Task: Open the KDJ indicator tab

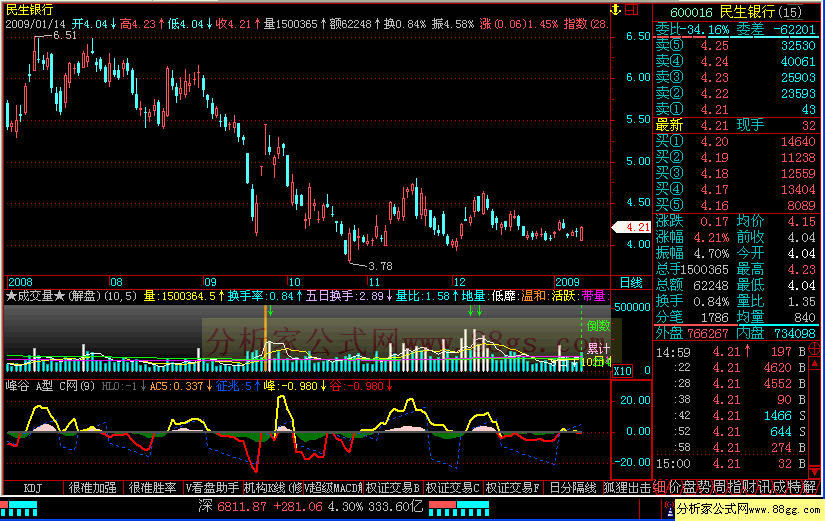Action: (x=33, y=488)
